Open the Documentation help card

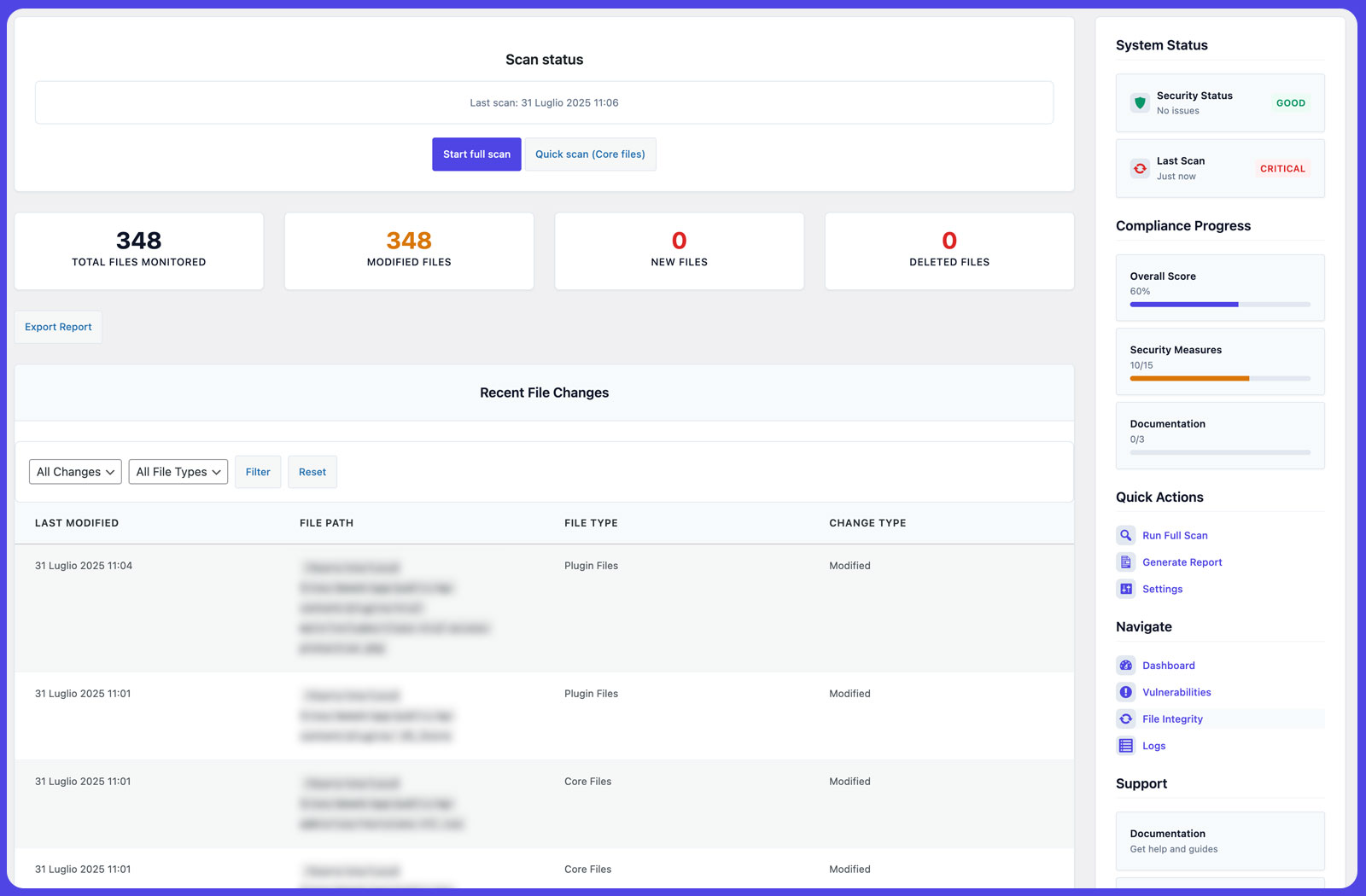click(x=1219, y=841)
